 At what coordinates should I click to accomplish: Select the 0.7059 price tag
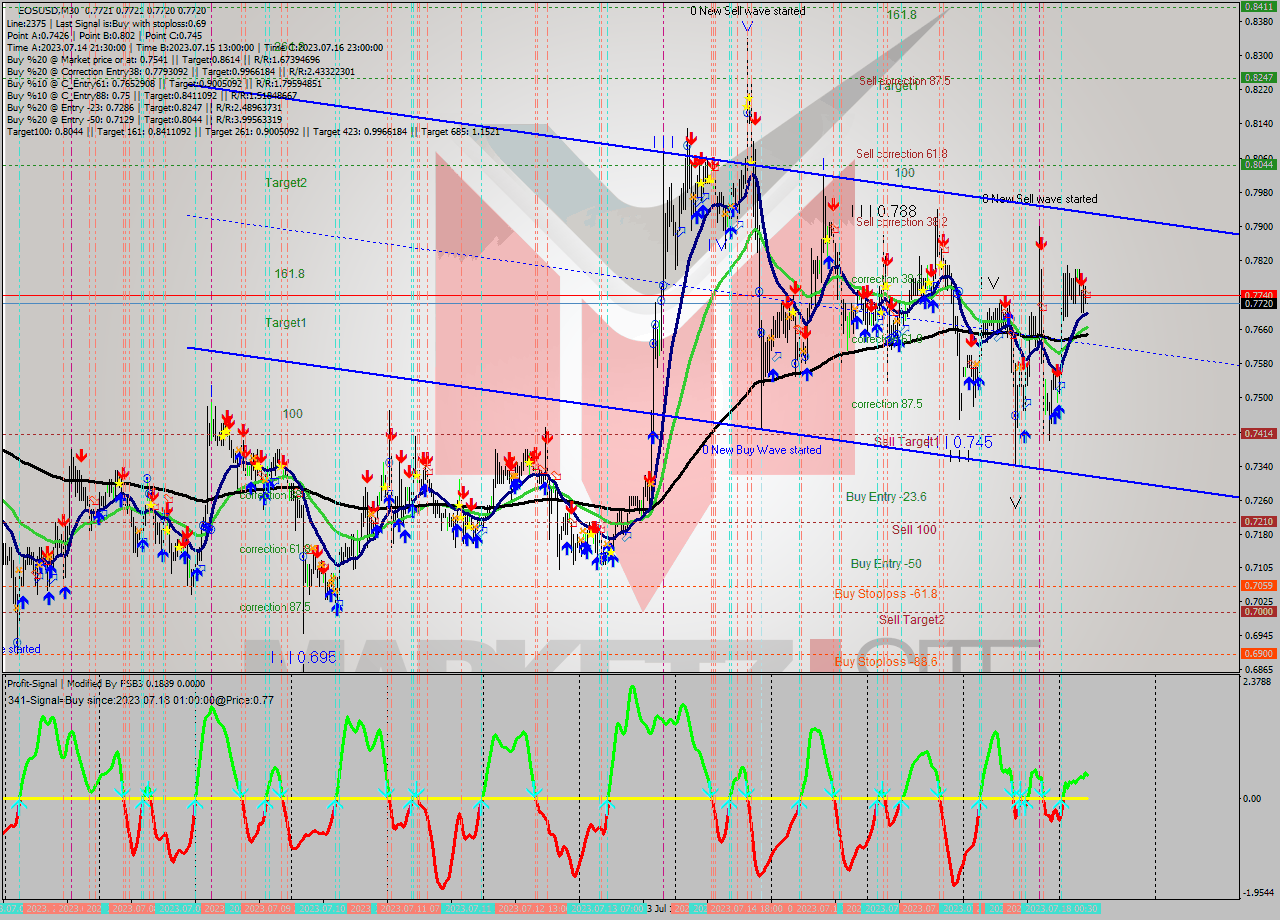tap(1257, 585)
